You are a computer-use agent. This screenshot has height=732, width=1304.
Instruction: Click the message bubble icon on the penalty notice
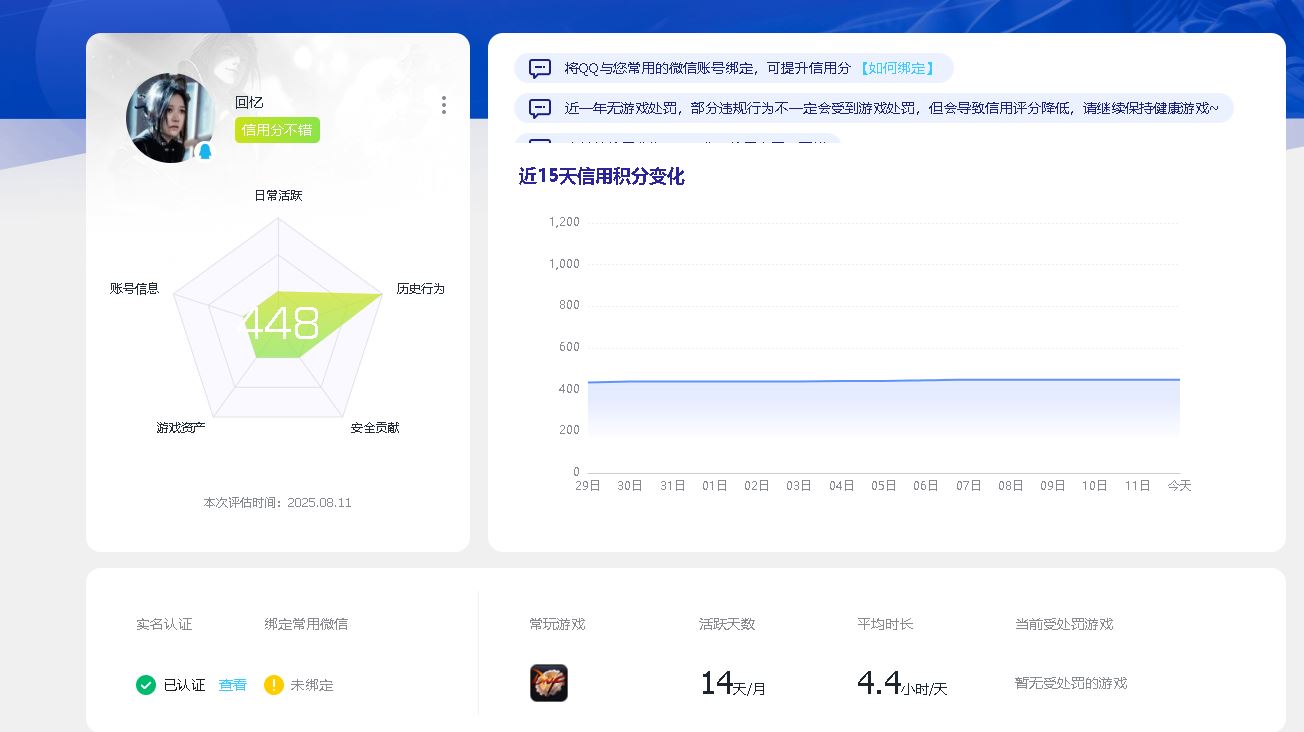click(x=538, y=107)
